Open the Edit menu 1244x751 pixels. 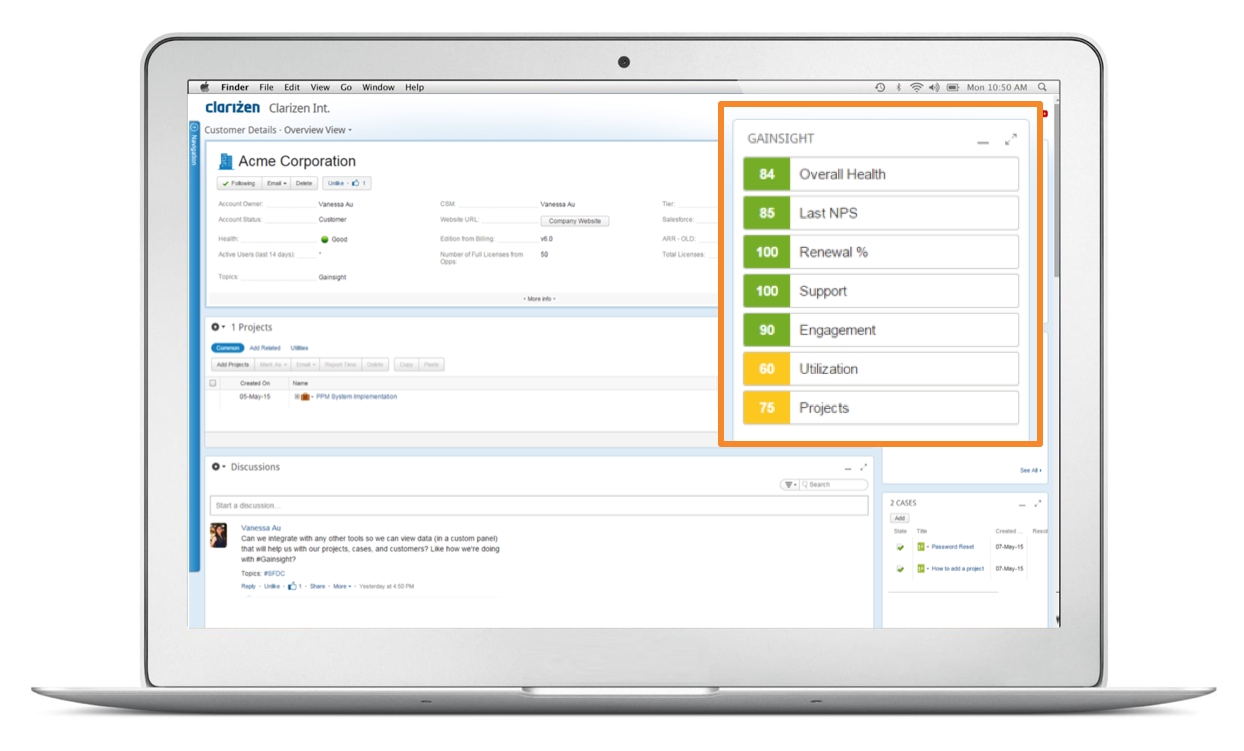pos(292,88)
